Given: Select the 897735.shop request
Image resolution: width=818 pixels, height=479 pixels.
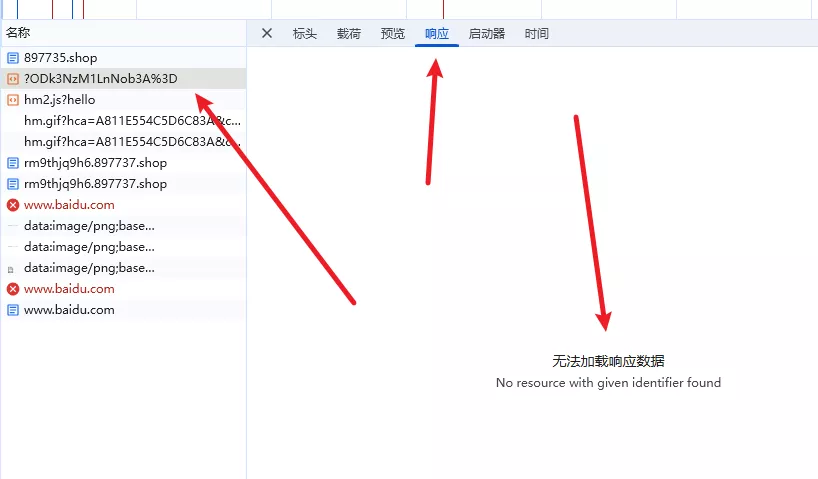Looking at the screenshot, I should [61, 58].
